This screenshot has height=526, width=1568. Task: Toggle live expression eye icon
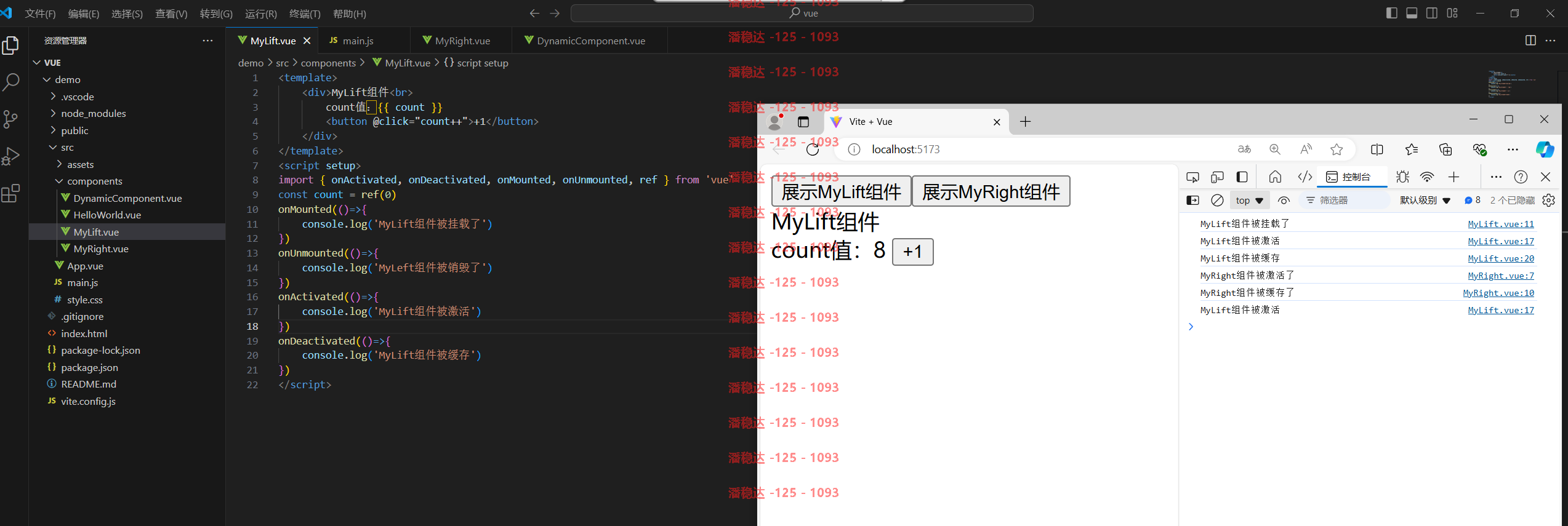1284,201
